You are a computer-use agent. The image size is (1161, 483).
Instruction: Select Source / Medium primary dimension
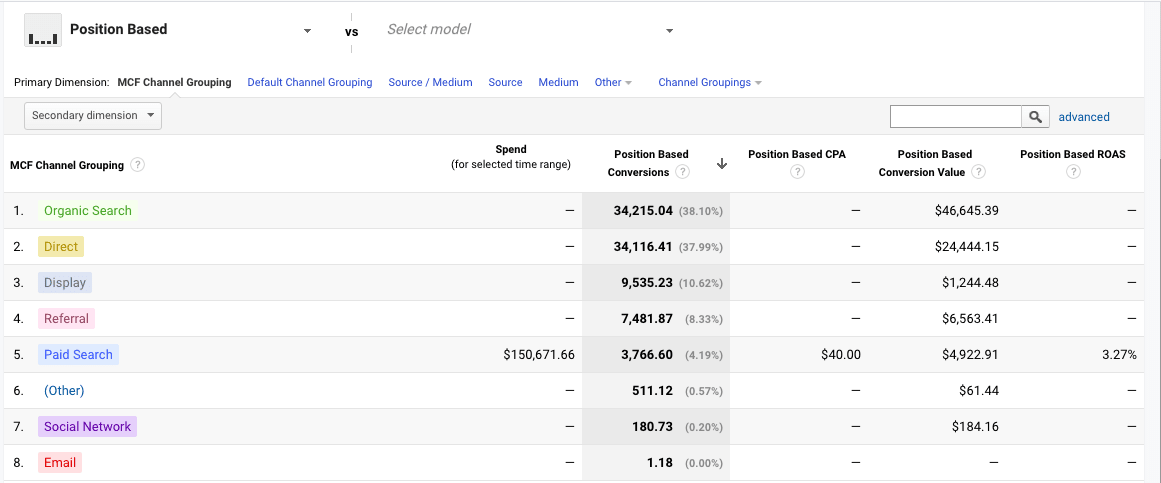[430, 83]
